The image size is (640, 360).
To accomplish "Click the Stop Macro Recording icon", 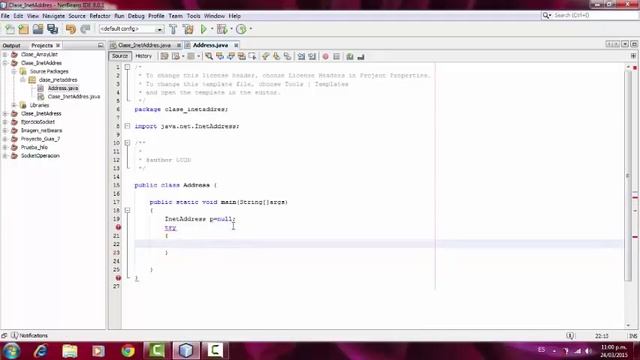I will tap(336, 56).
